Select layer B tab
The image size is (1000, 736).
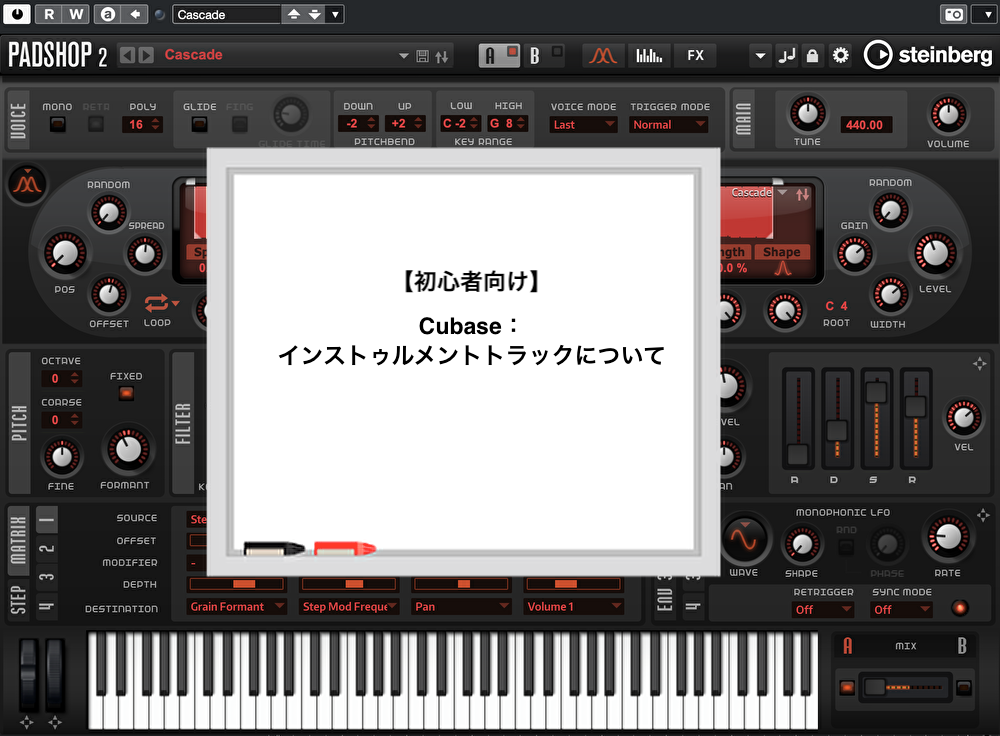click(x=534, y=56)
